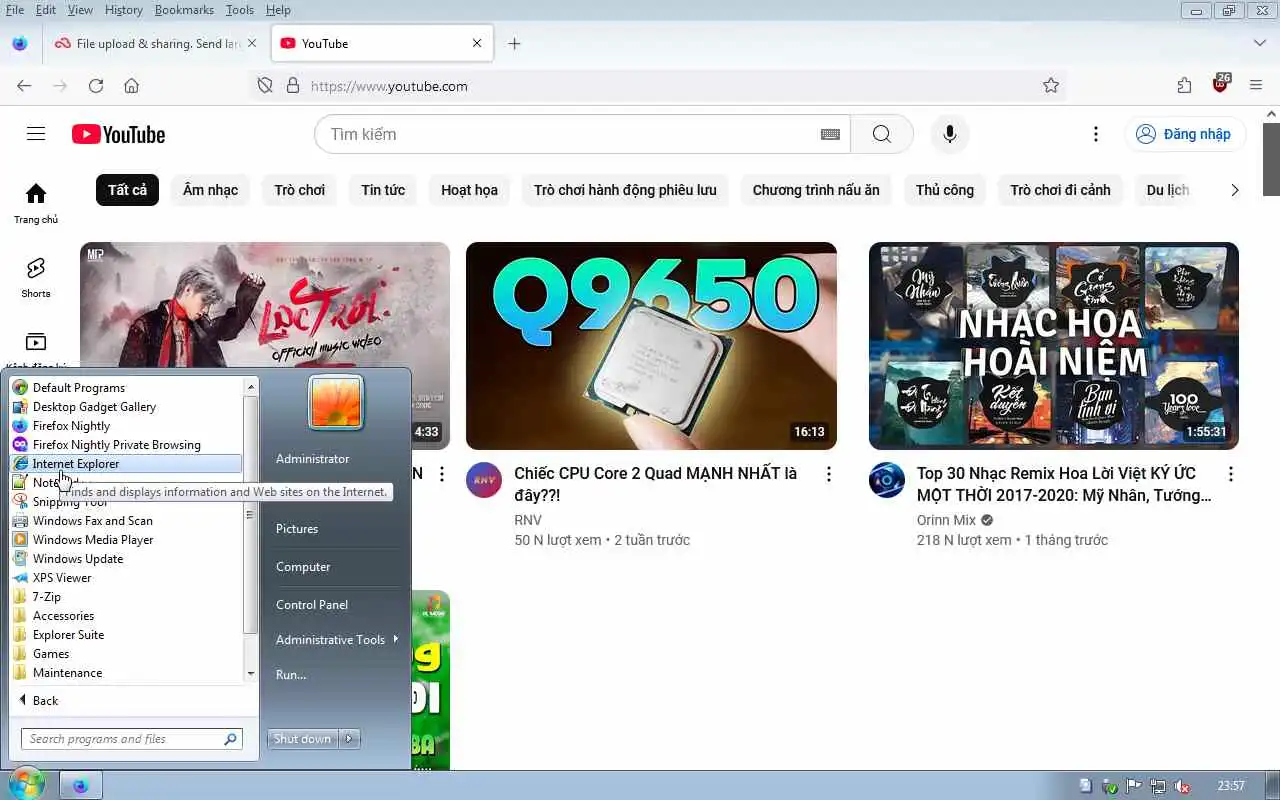This screenshot has height=800, width=1280.
Task: Search by voice with the microphone icon
Action: (x=950, y=134)
